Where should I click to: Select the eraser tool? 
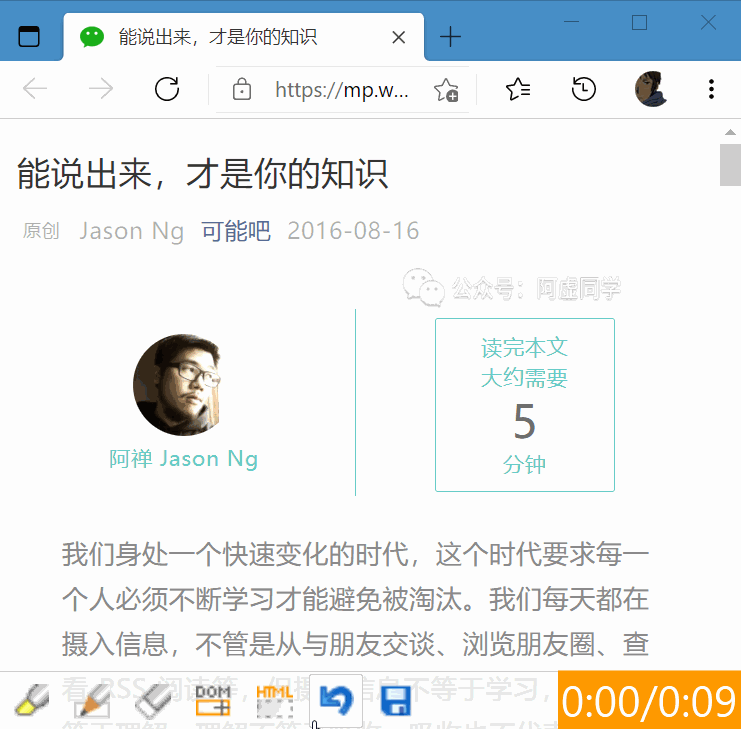[154, 701]
